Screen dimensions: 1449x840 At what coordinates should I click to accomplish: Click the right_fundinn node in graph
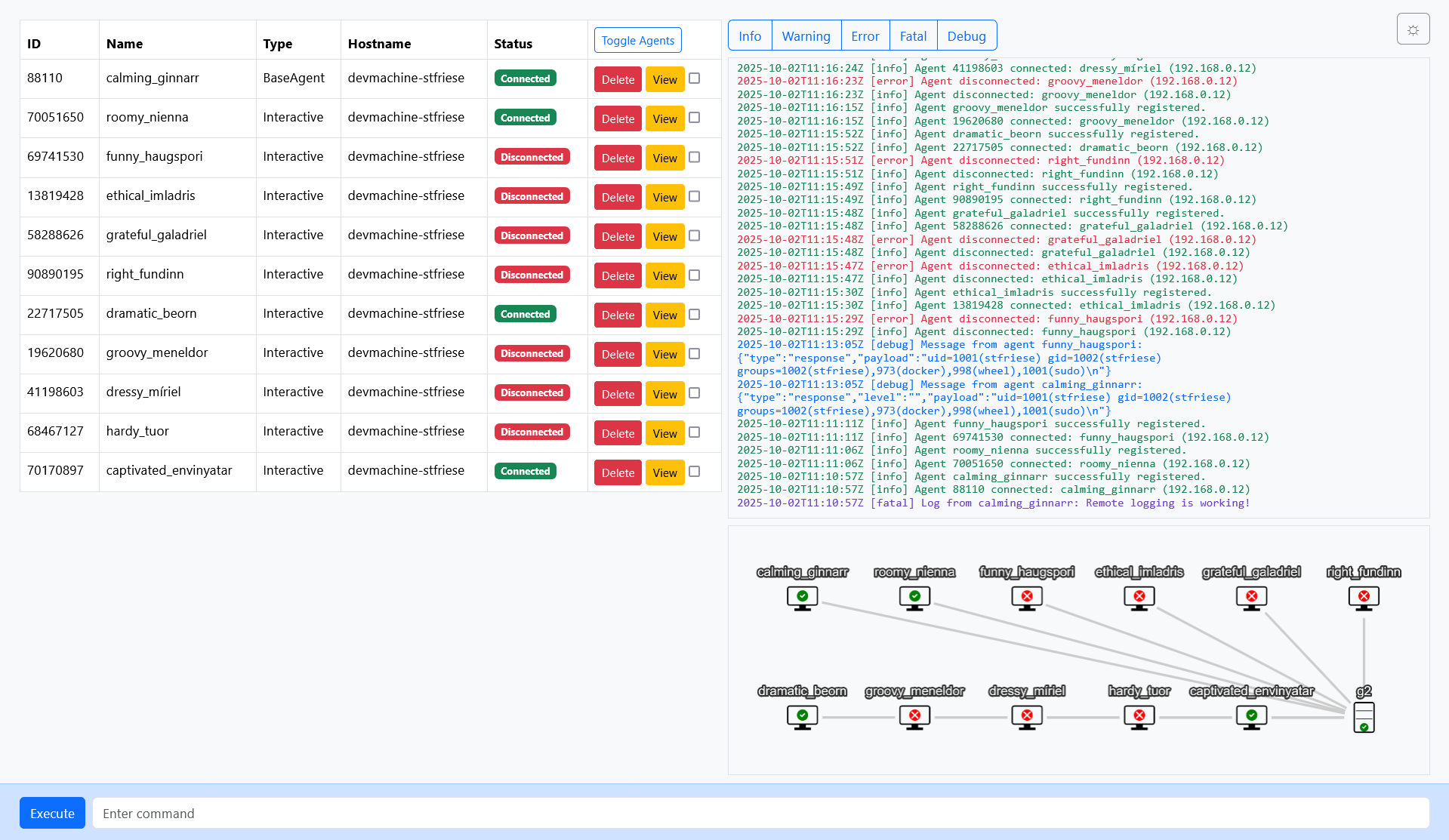pyautogui.click(x=1364, y=598)
